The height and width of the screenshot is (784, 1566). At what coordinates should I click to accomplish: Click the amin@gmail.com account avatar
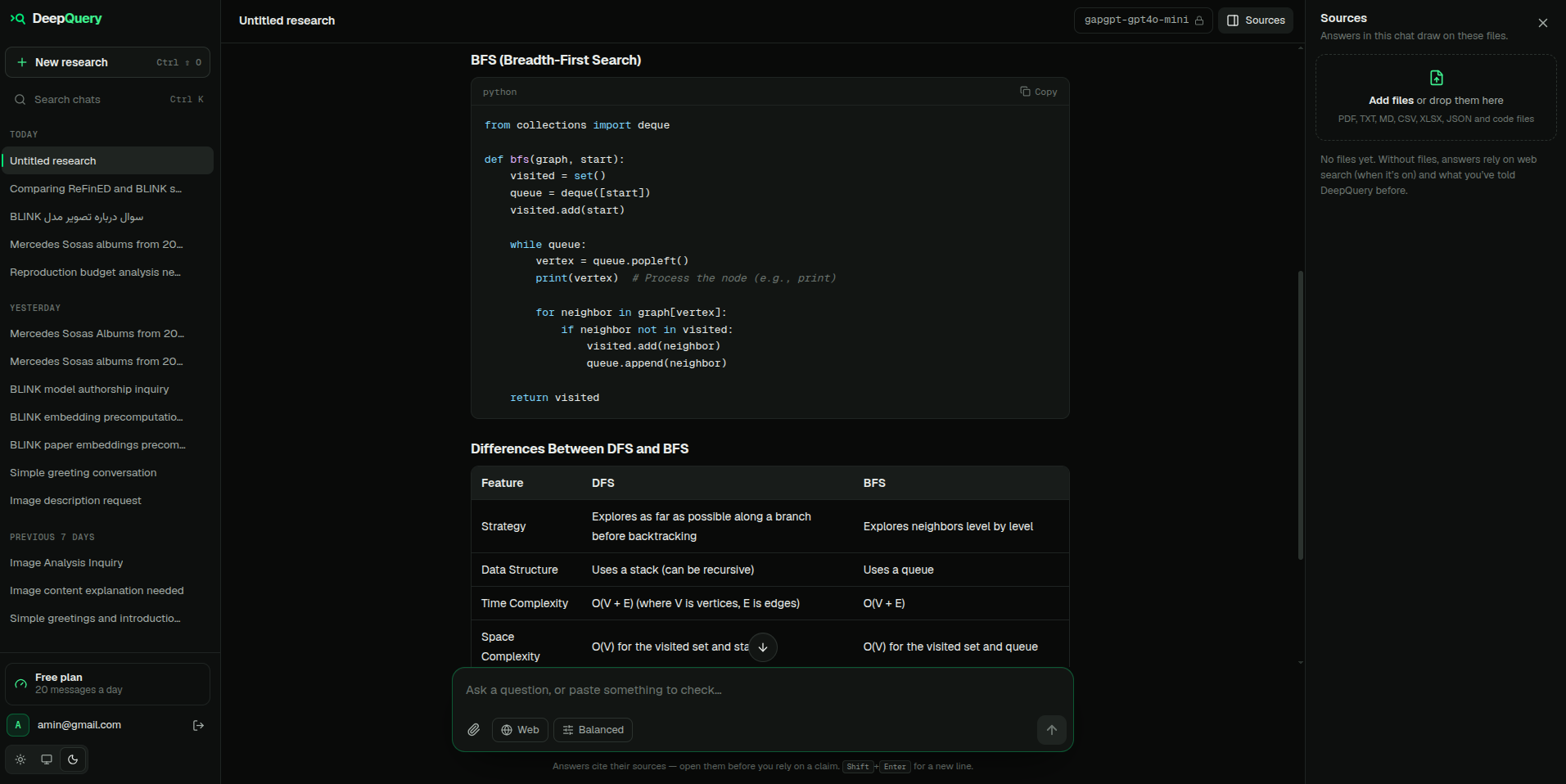pos(18,725)
